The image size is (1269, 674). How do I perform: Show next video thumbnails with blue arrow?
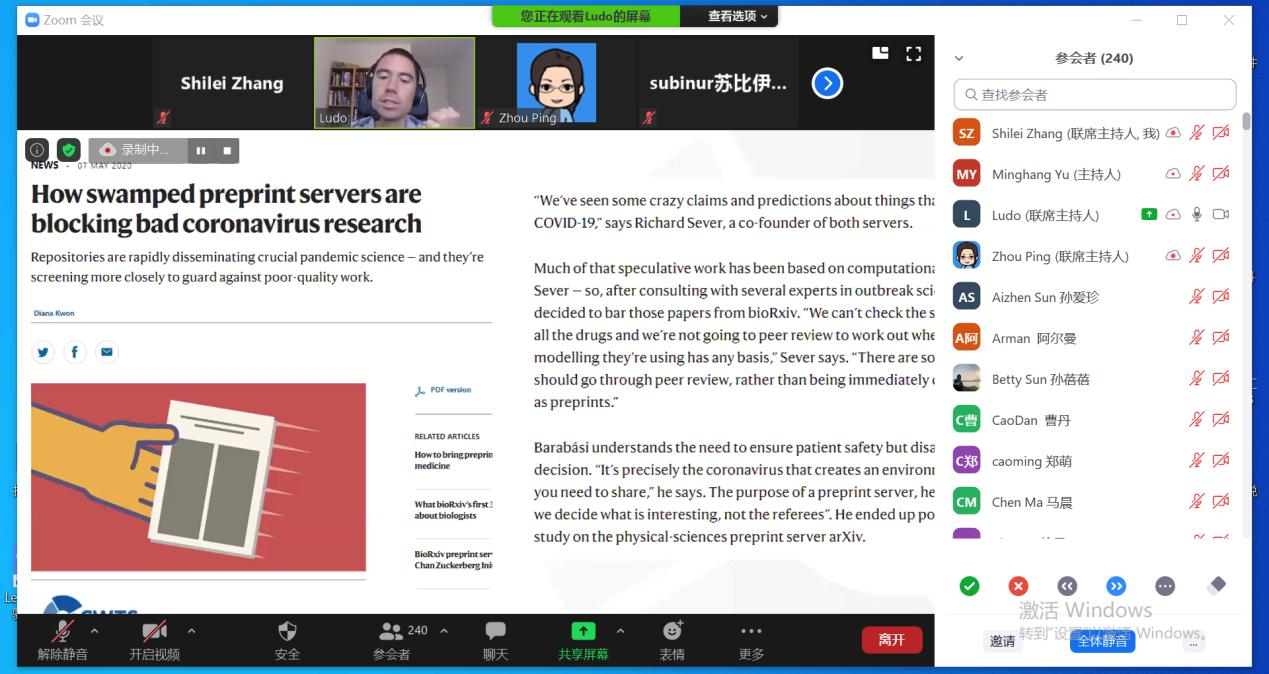[827, 83]
